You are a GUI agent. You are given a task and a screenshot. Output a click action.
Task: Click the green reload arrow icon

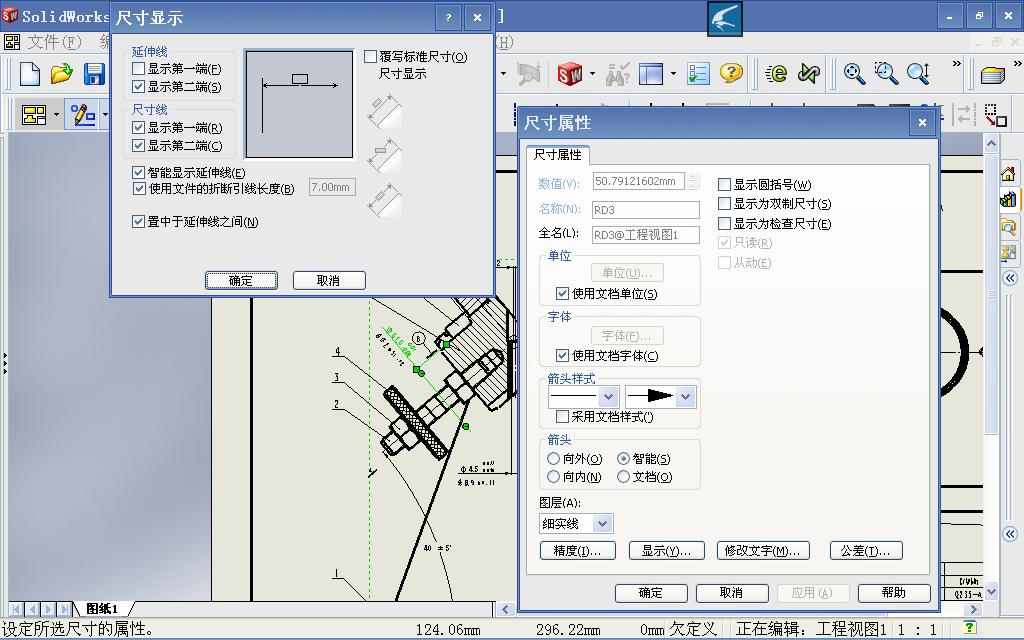coord(808,74)
